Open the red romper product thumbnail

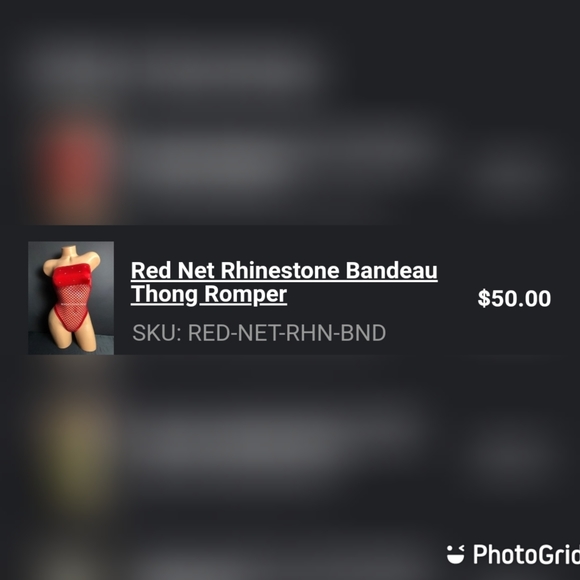pyautogui.click(x=71, y=298)
